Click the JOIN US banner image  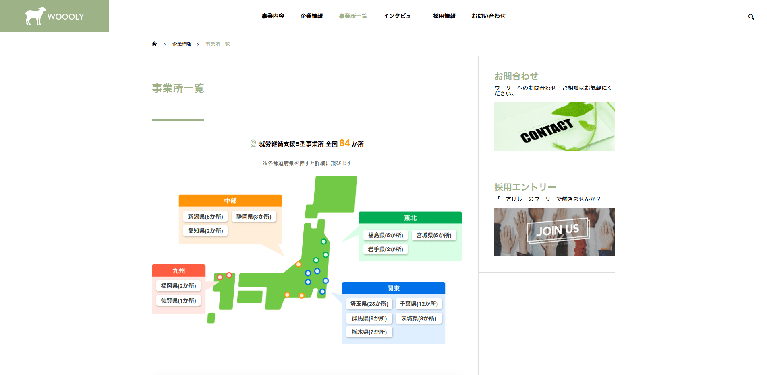click(554, 232)
